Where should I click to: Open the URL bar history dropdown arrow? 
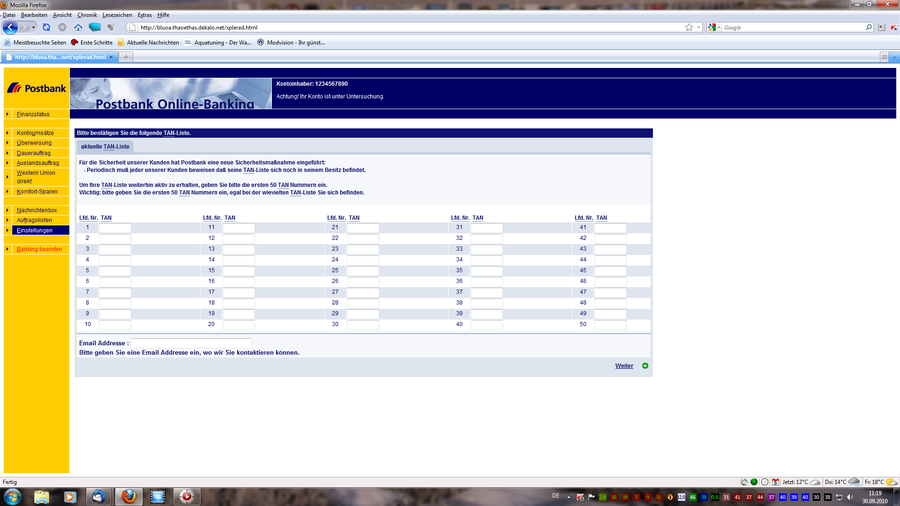(x=699, y=27)
